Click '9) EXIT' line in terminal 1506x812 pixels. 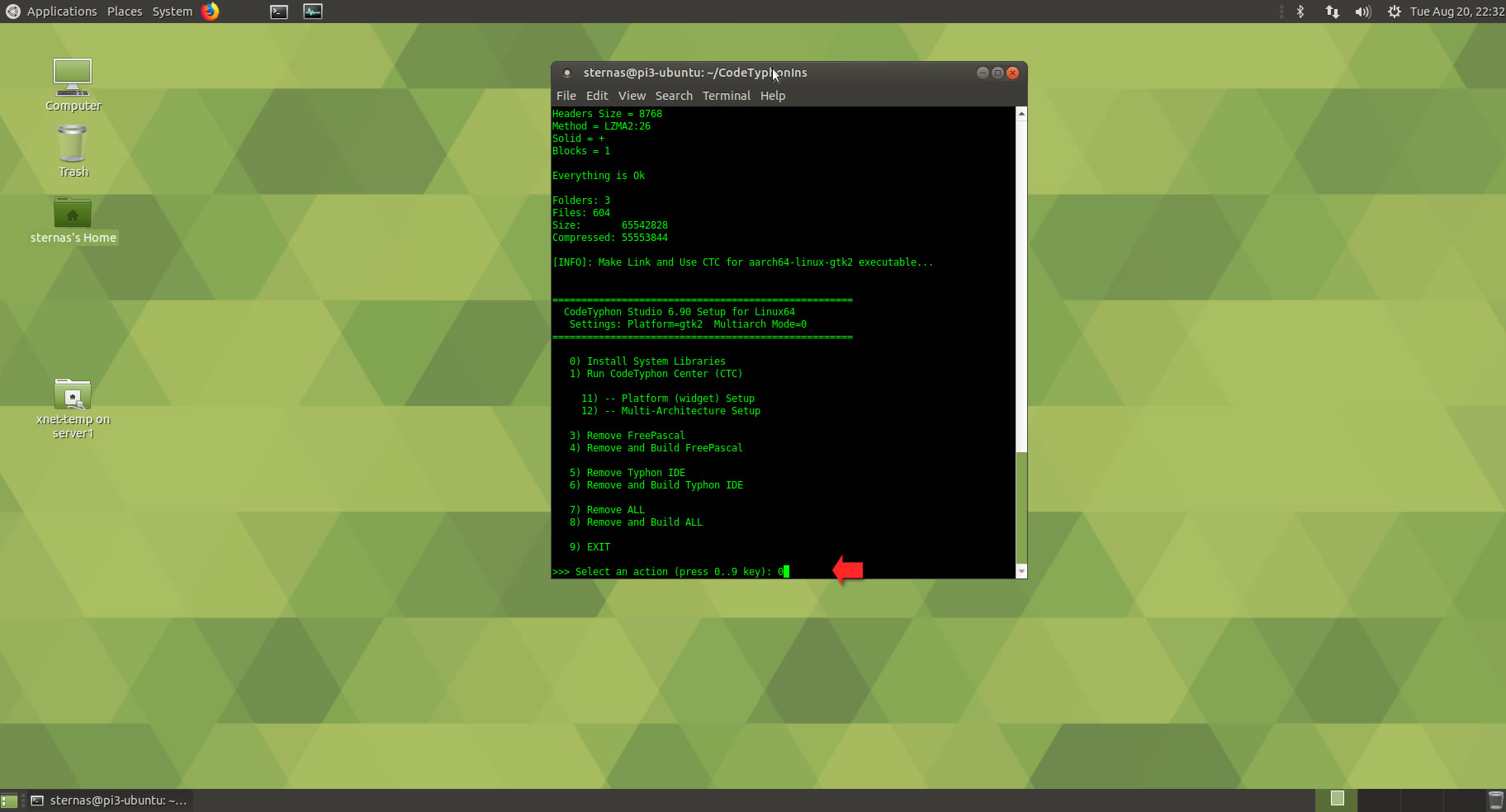point(590,547)
